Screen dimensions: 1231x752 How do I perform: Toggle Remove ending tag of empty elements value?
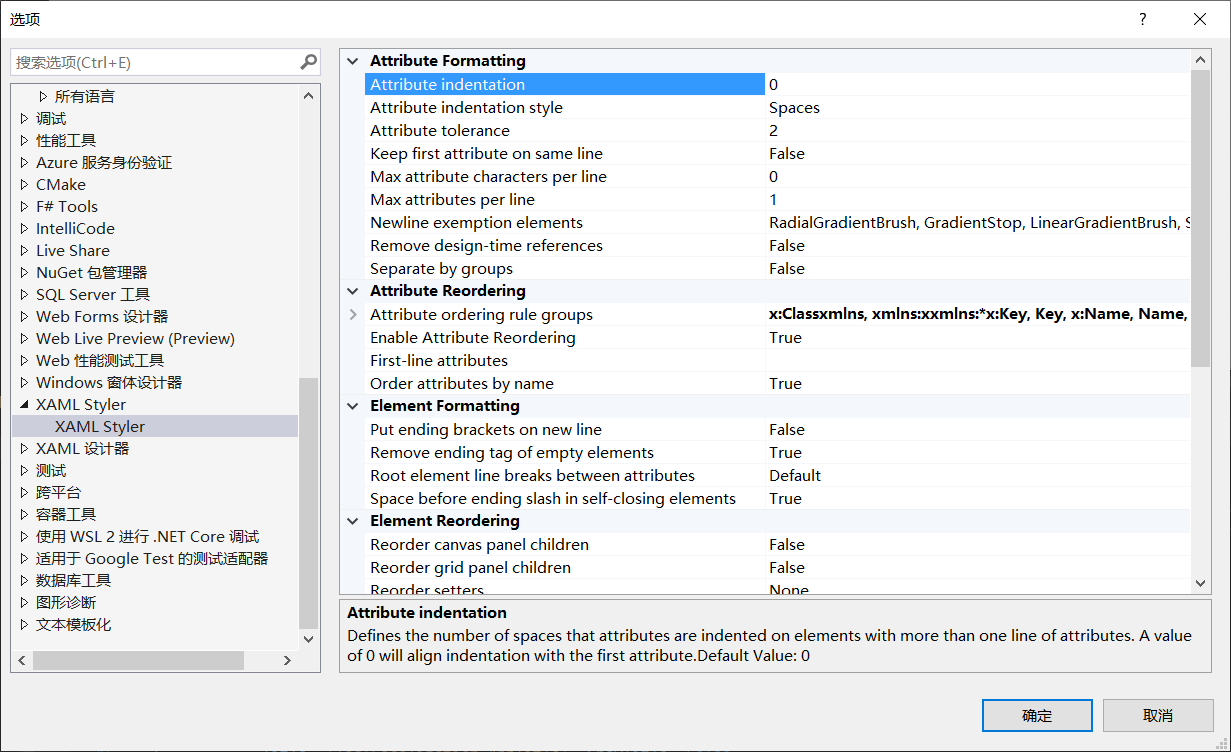(x=978, y=453)
